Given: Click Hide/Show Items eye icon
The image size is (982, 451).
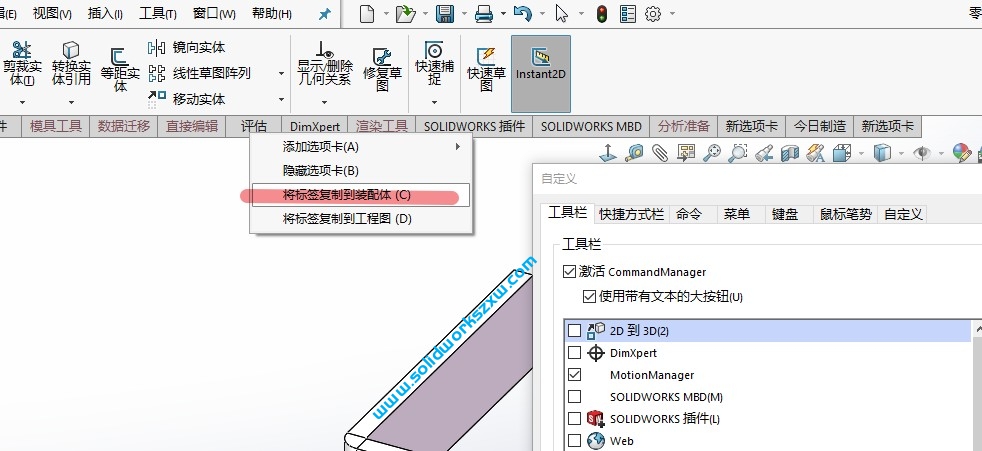Looking at the screenshot, I should [x=921, y=153].
